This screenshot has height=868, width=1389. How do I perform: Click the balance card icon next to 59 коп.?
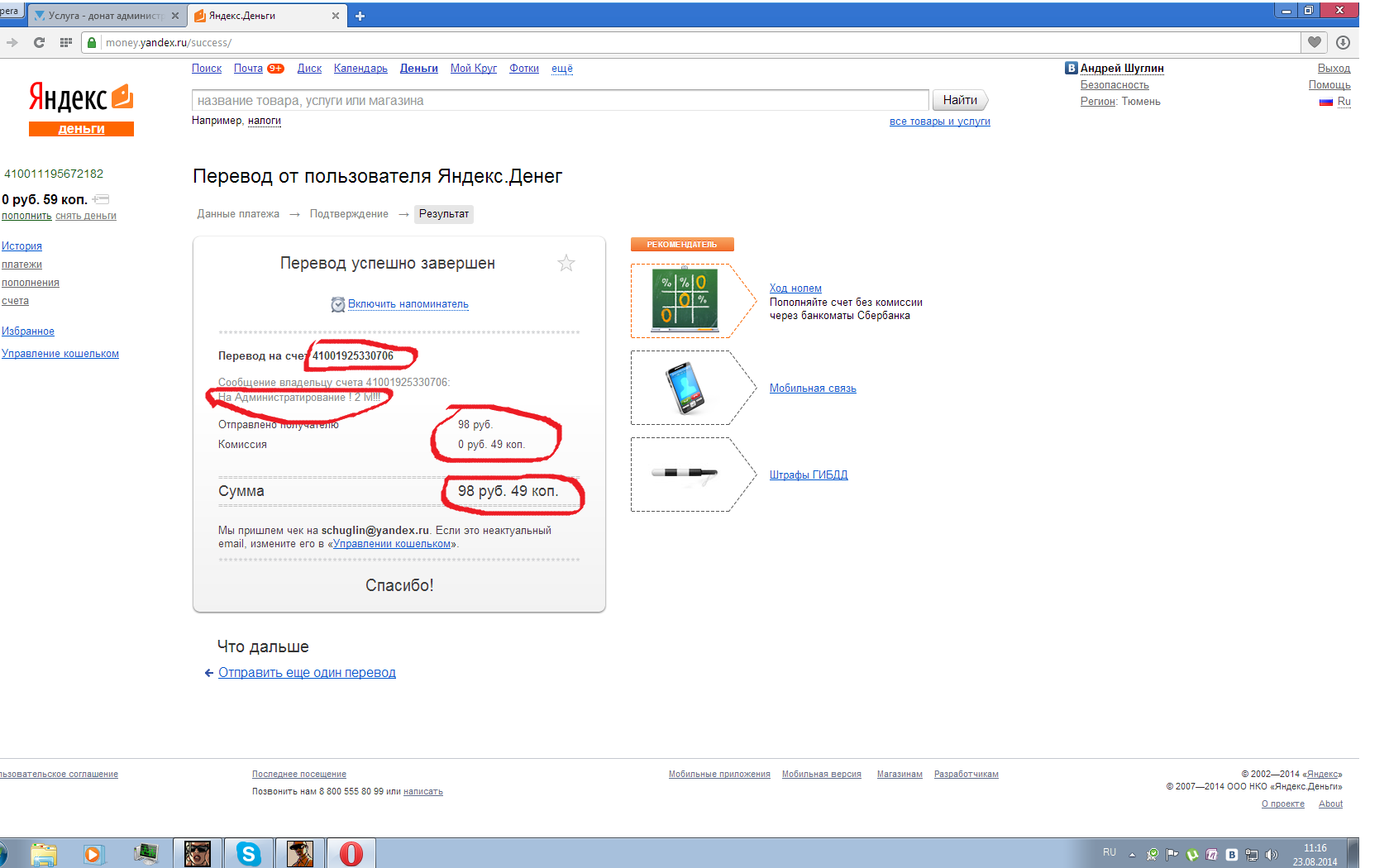pyautogui.click(x=101, y=199)
